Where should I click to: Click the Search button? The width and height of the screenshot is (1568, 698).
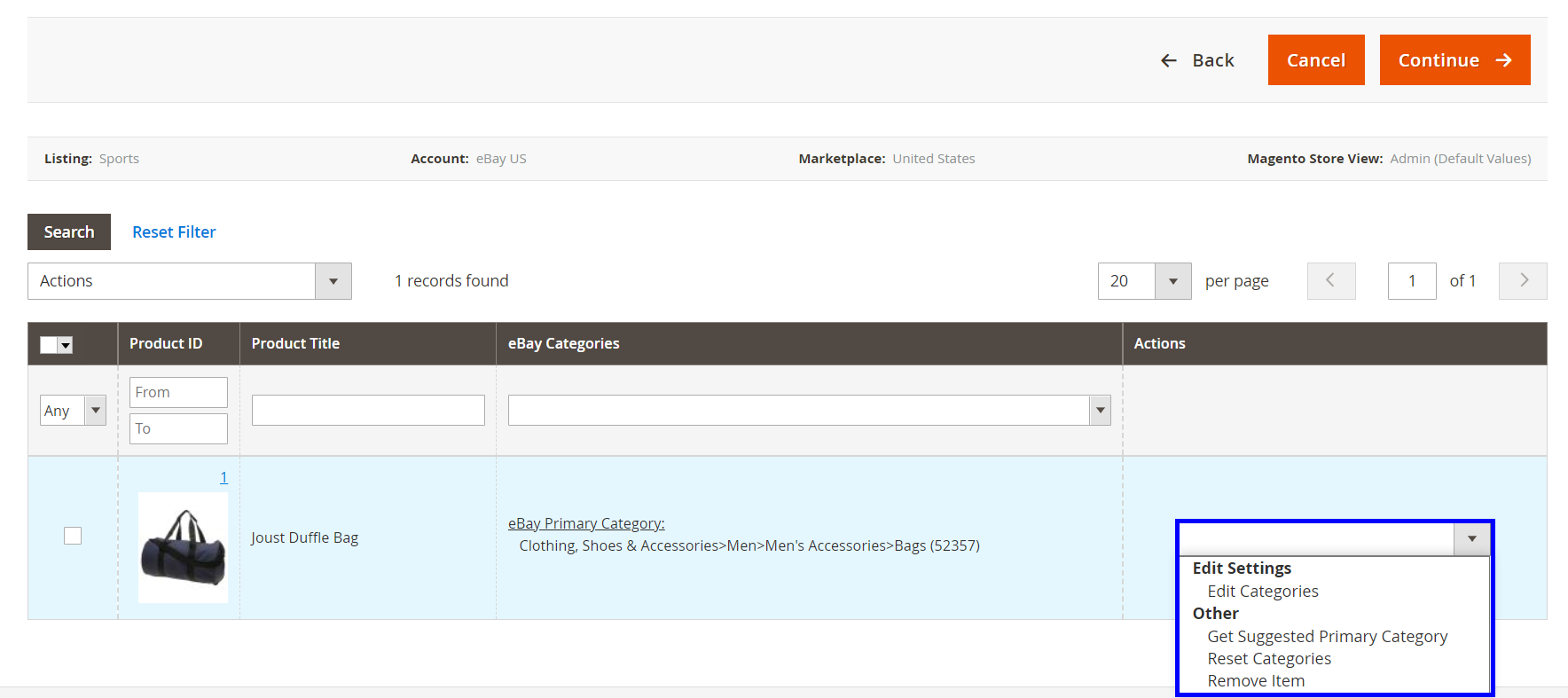(69, 232)
